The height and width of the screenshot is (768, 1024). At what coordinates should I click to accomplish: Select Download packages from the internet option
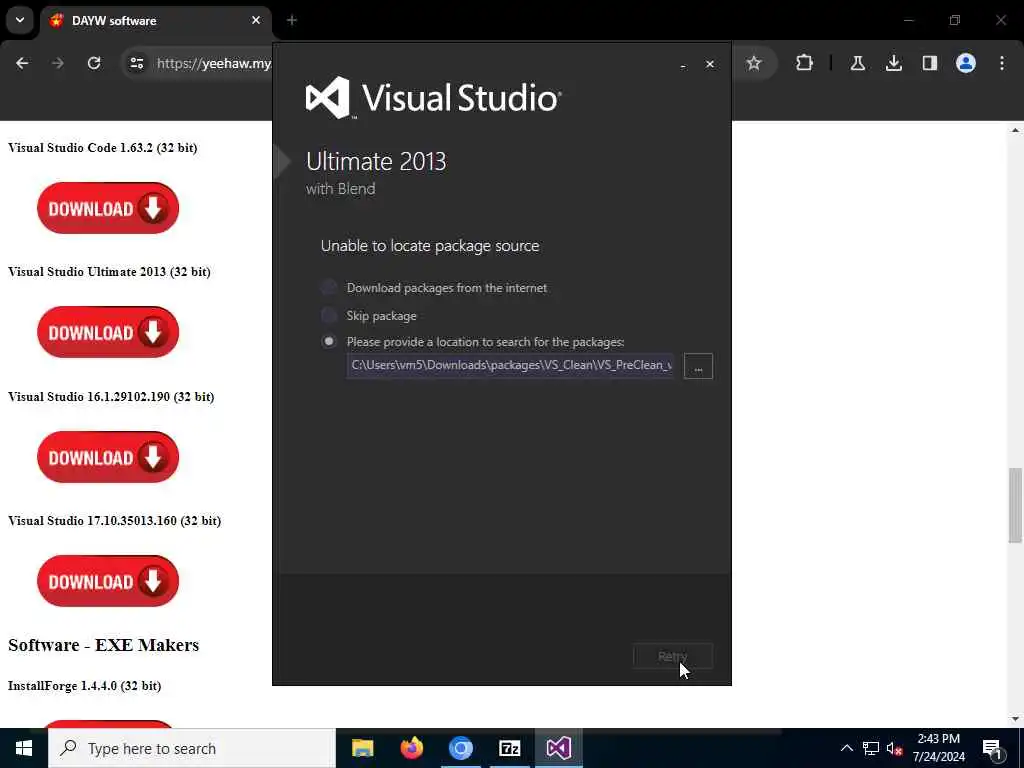click(328, 287)
